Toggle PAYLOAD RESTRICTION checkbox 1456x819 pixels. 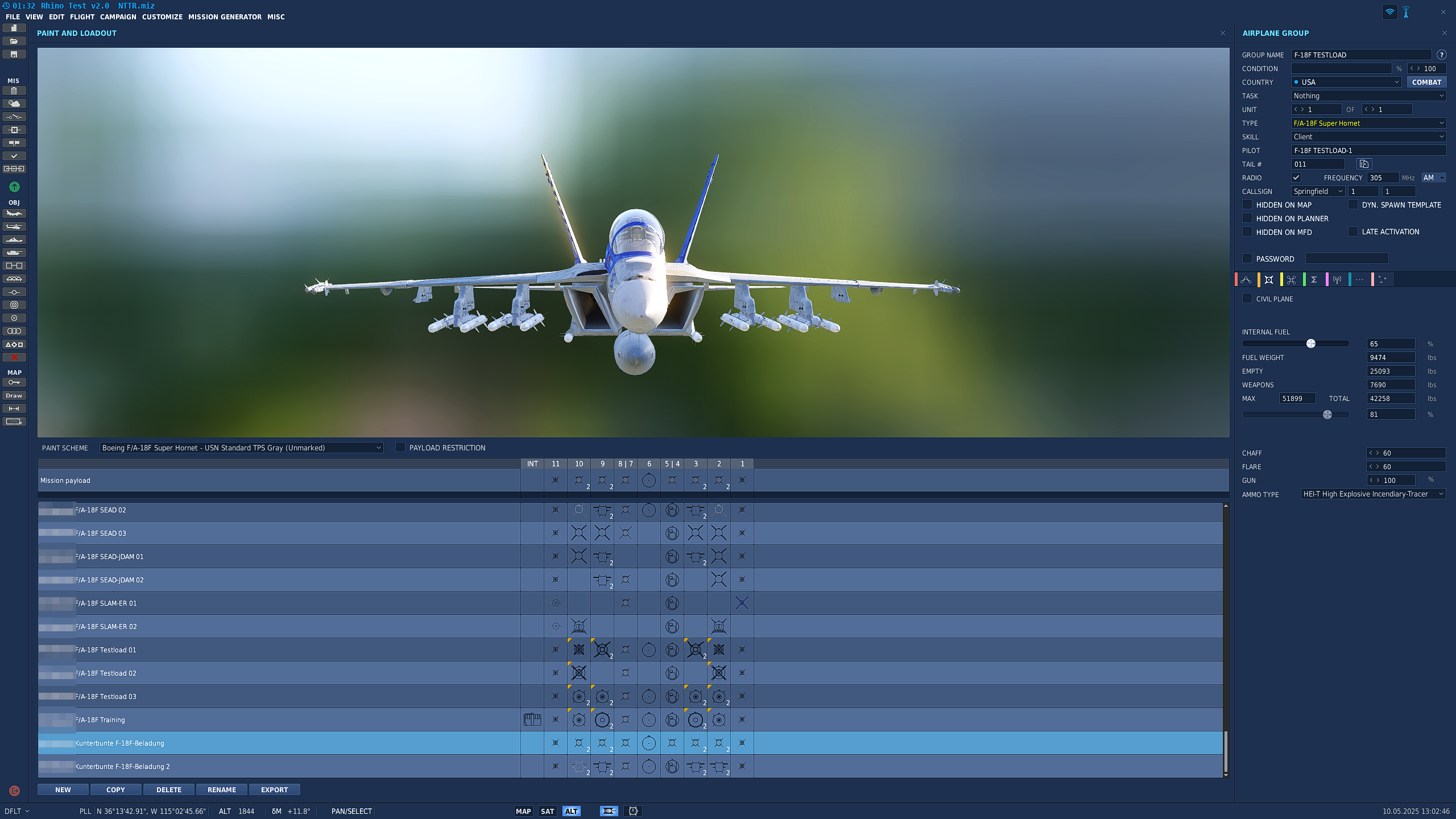click(x=400, y=447)
